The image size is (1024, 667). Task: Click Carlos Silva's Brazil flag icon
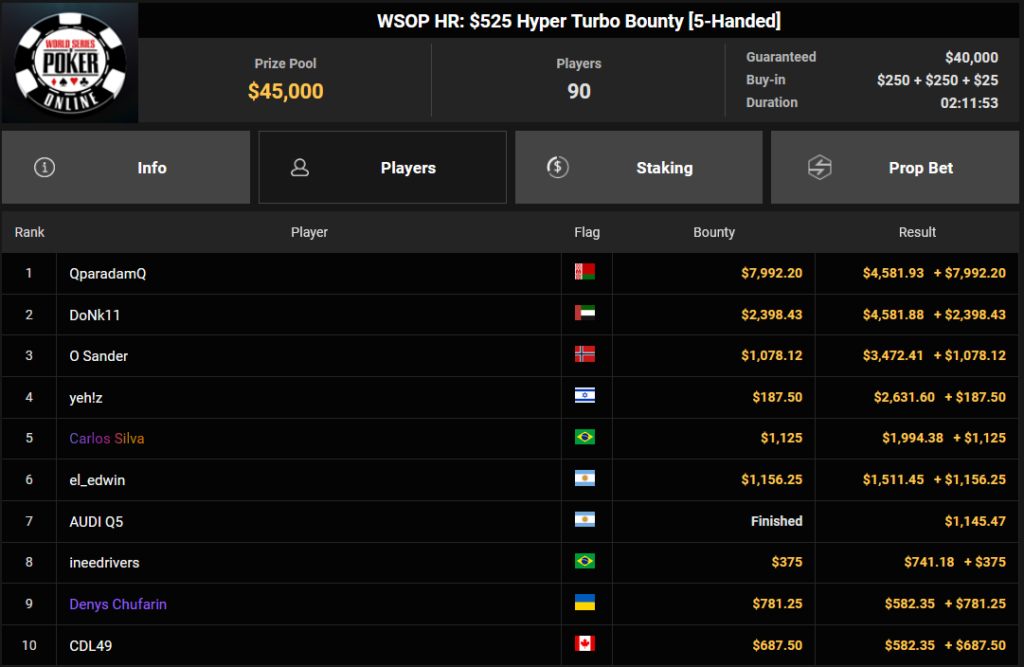pos(584,437)
